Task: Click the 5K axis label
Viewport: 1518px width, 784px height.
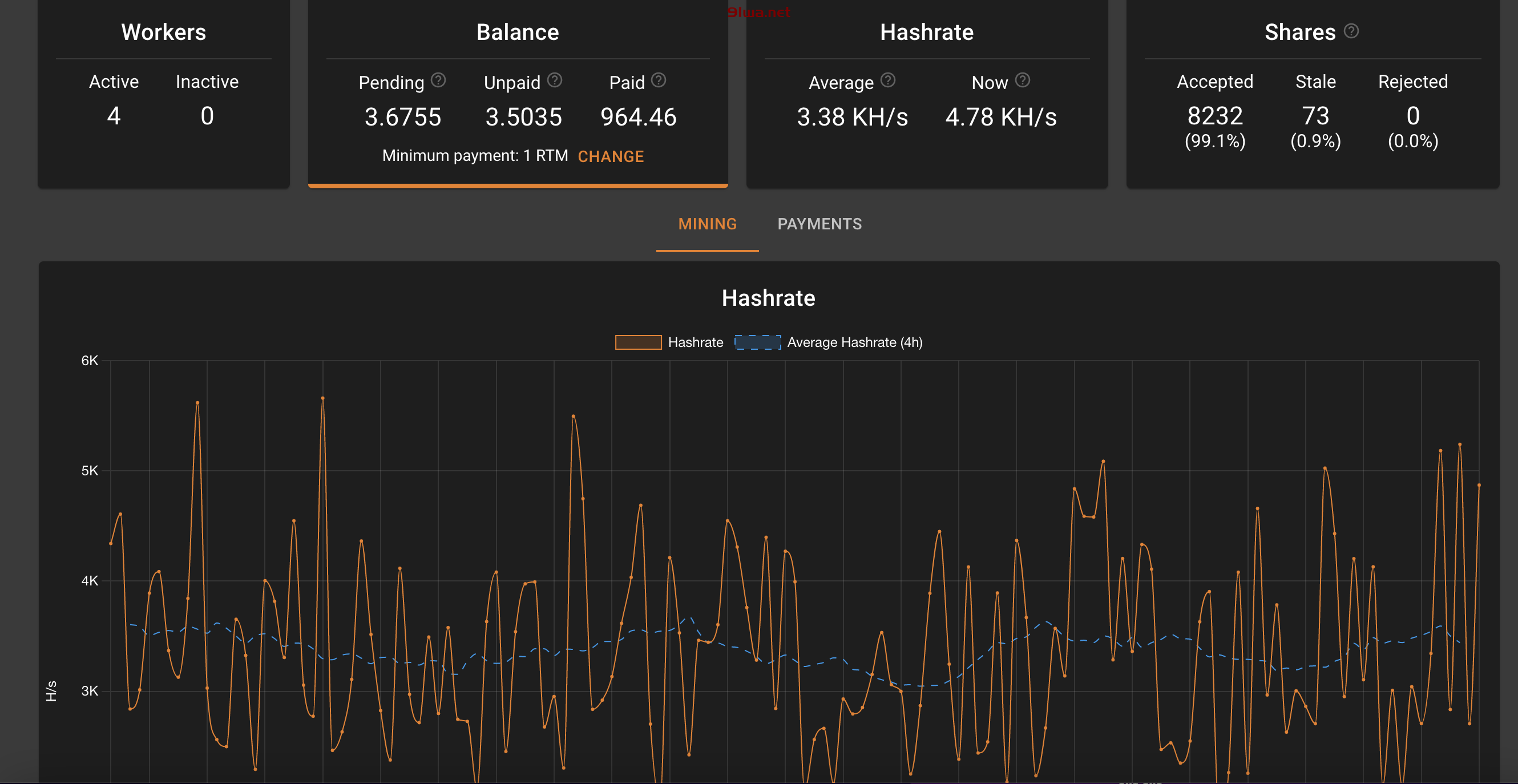Action: (90, 471)
